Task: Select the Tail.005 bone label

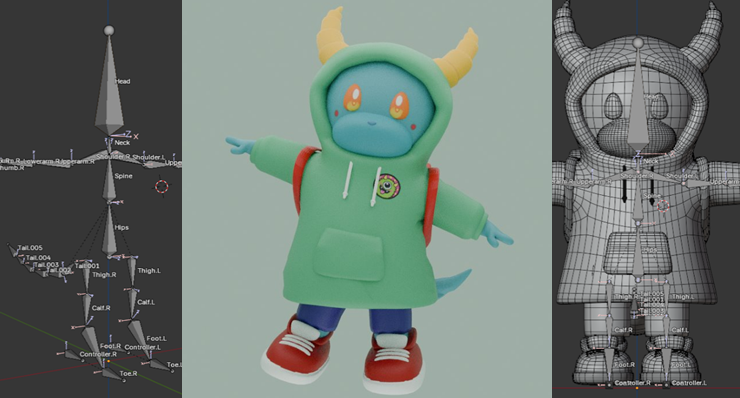Action: [x=30, y=247]
